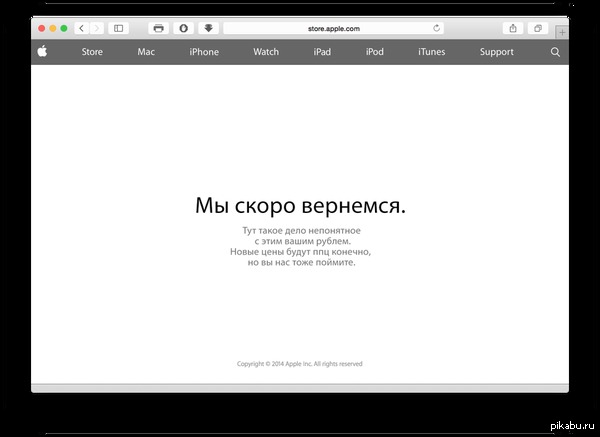Screen dimensions: 600x437
Task: Show all tabs overview button
Action: [538, 29]
